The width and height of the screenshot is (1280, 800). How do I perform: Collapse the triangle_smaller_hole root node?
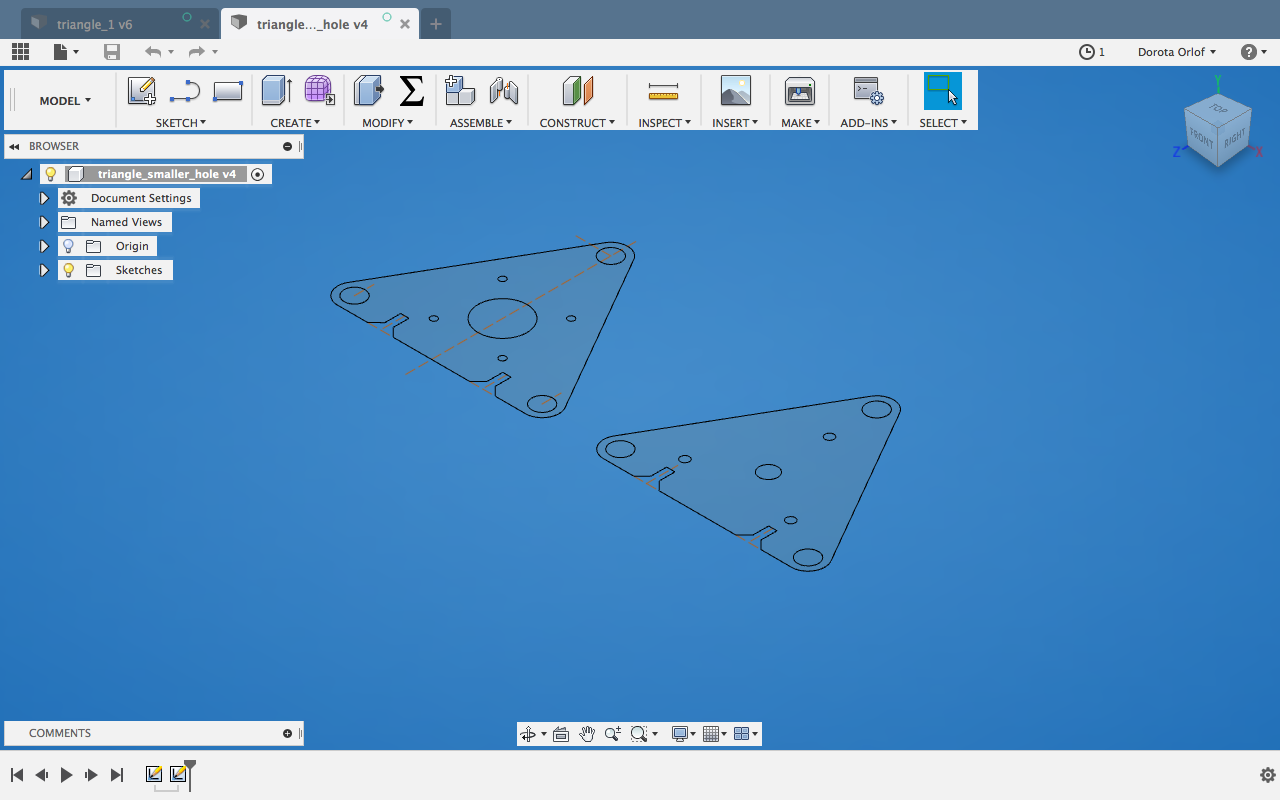point(27,174)
